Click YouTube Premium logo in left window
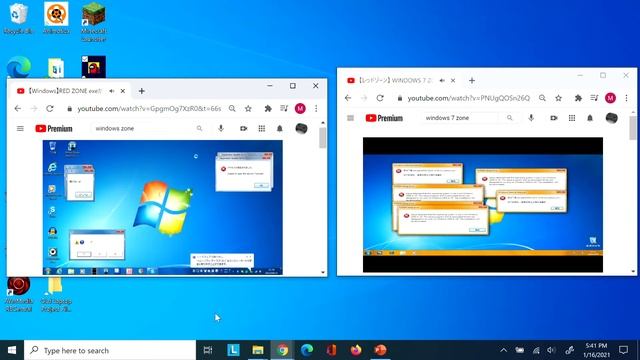 coord(53,129)
